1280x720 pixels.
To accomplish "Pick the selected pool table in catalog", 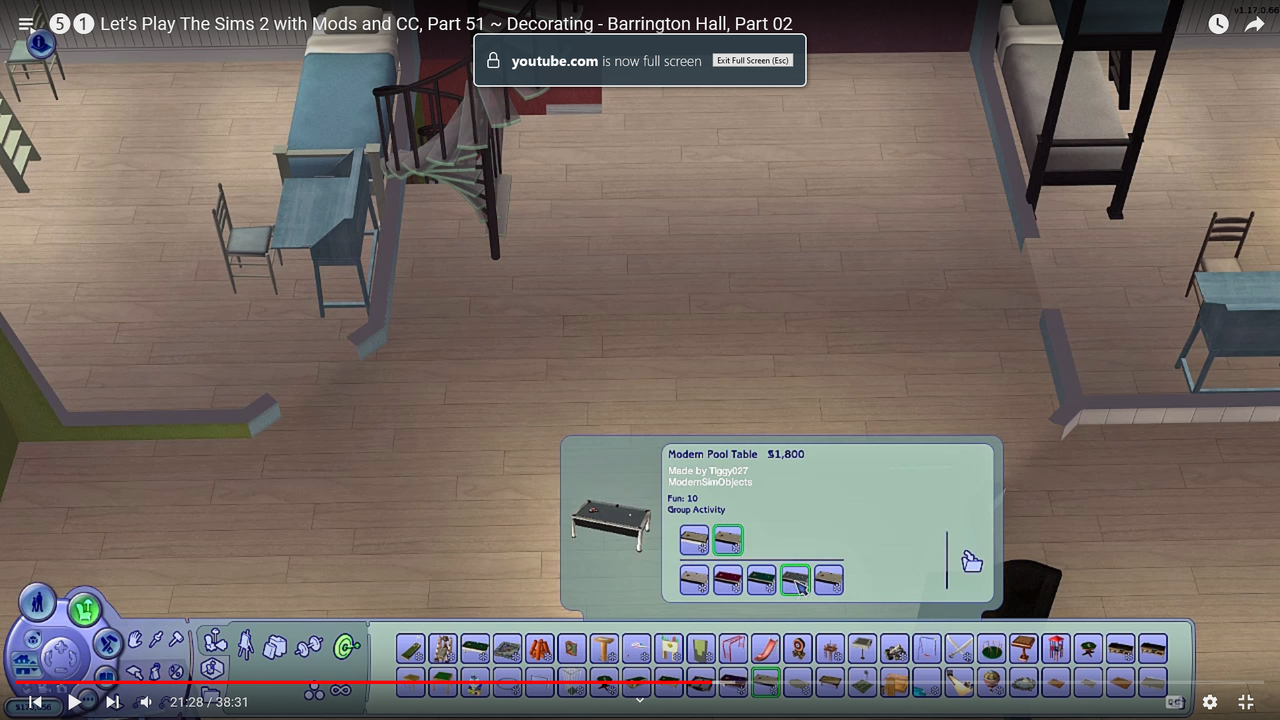I will pos(765,683).
